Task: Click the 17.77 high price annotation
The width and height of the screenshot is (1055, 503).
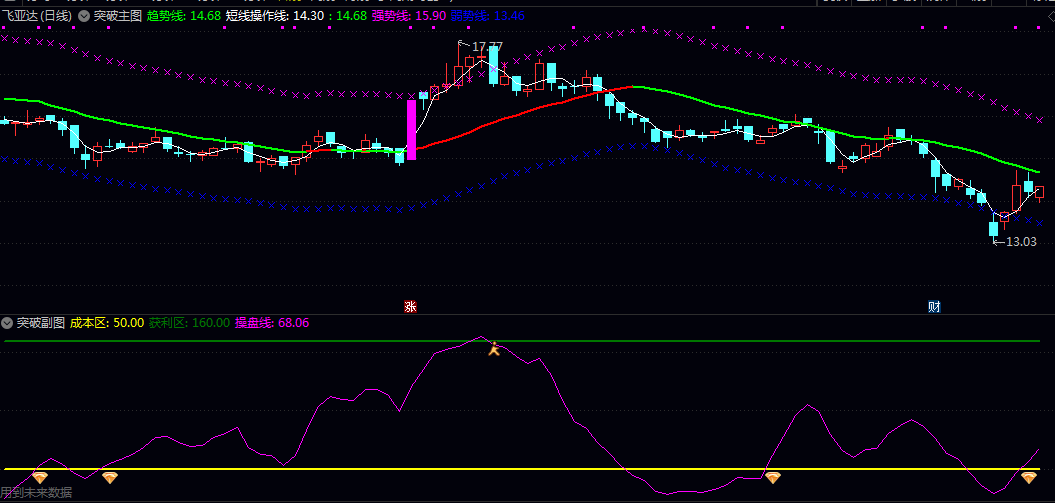Action: (x=486, y=47)
